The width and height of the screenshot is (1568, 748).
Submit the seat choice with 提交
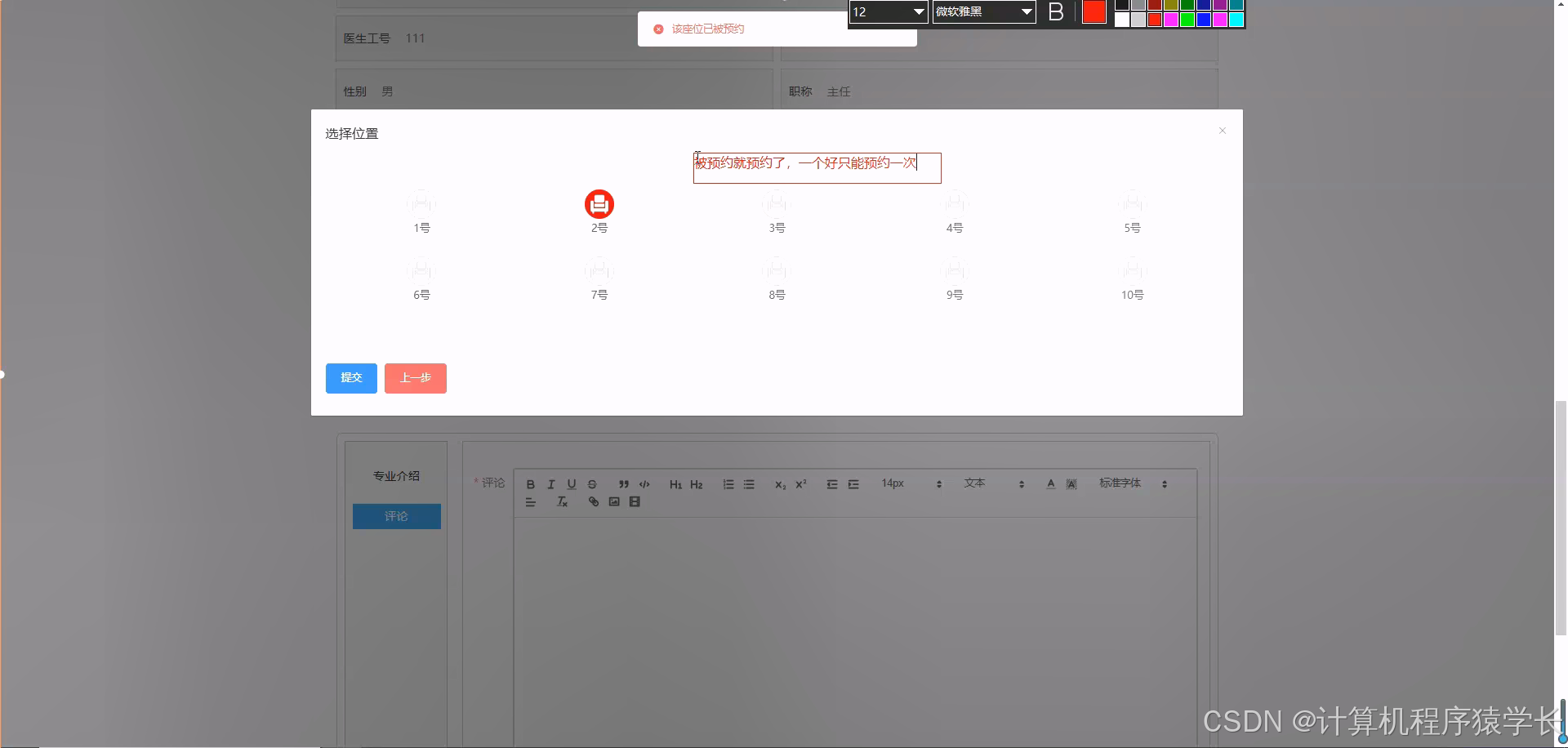[x=351, y=378]
